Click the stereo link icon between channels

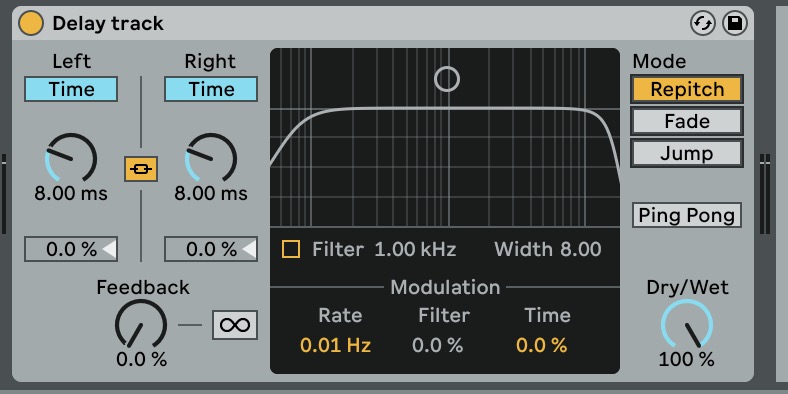click(x=141, y=169)
